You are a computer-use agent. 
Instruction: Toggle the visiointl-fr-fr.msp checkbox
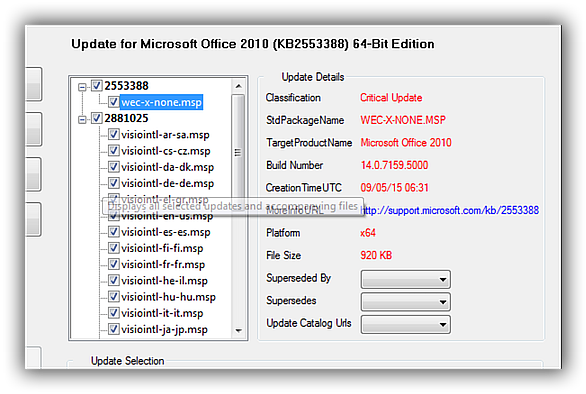(x=114, y=264)
